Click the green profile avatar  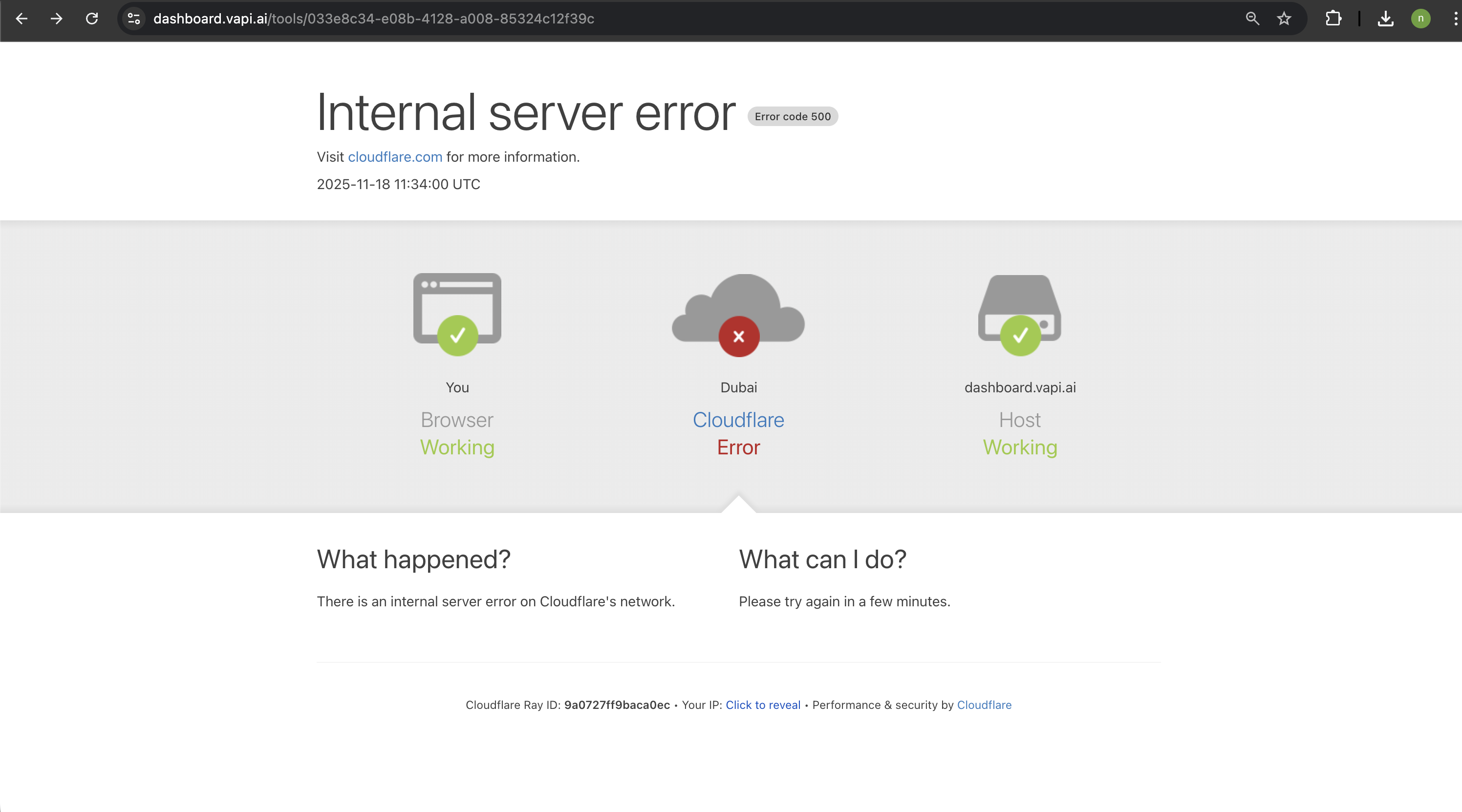1420,19
